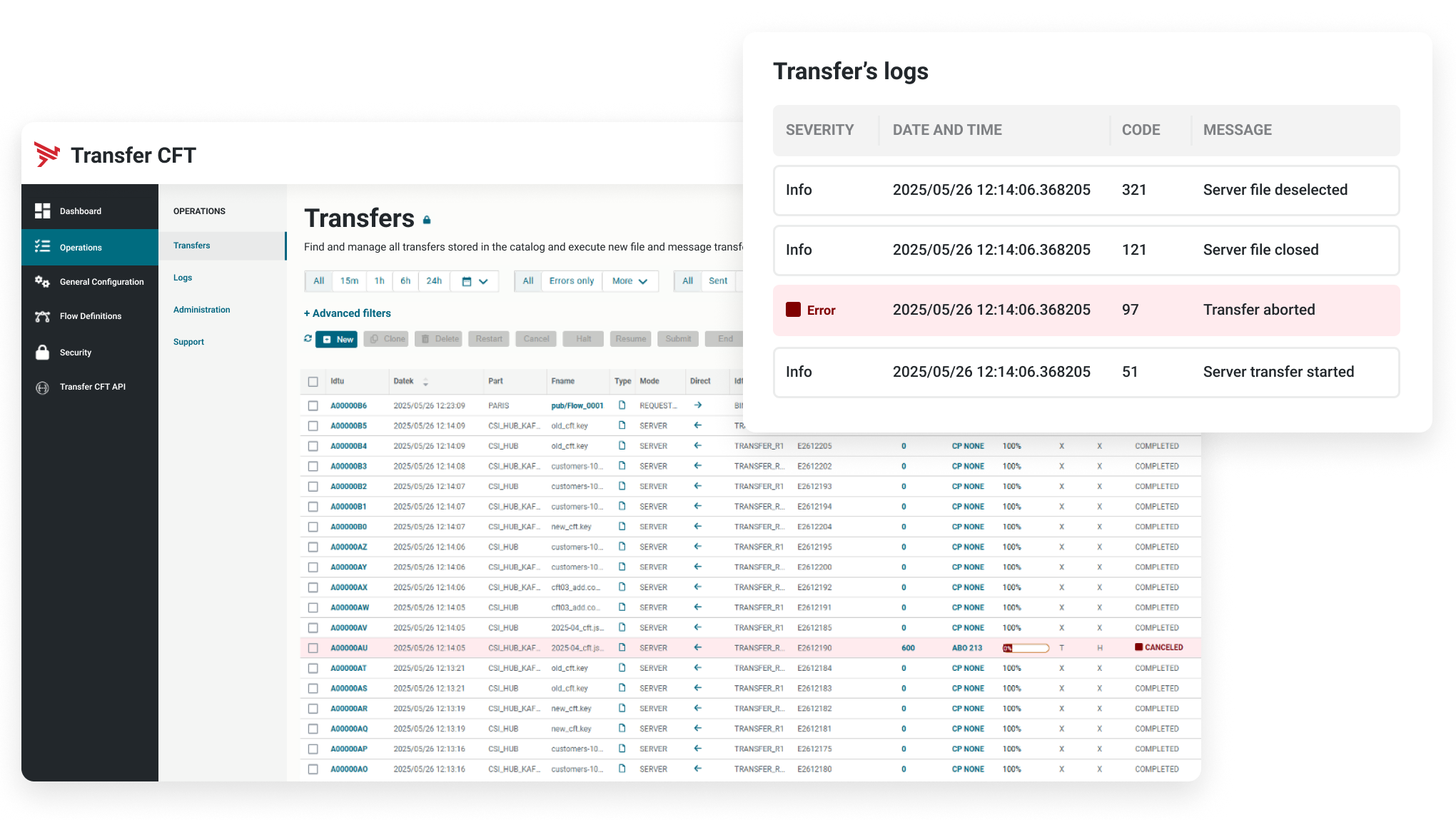Open transfer link A00000B5
The width and height of the screenshot is (1456, 820).
tap(348, 426)
